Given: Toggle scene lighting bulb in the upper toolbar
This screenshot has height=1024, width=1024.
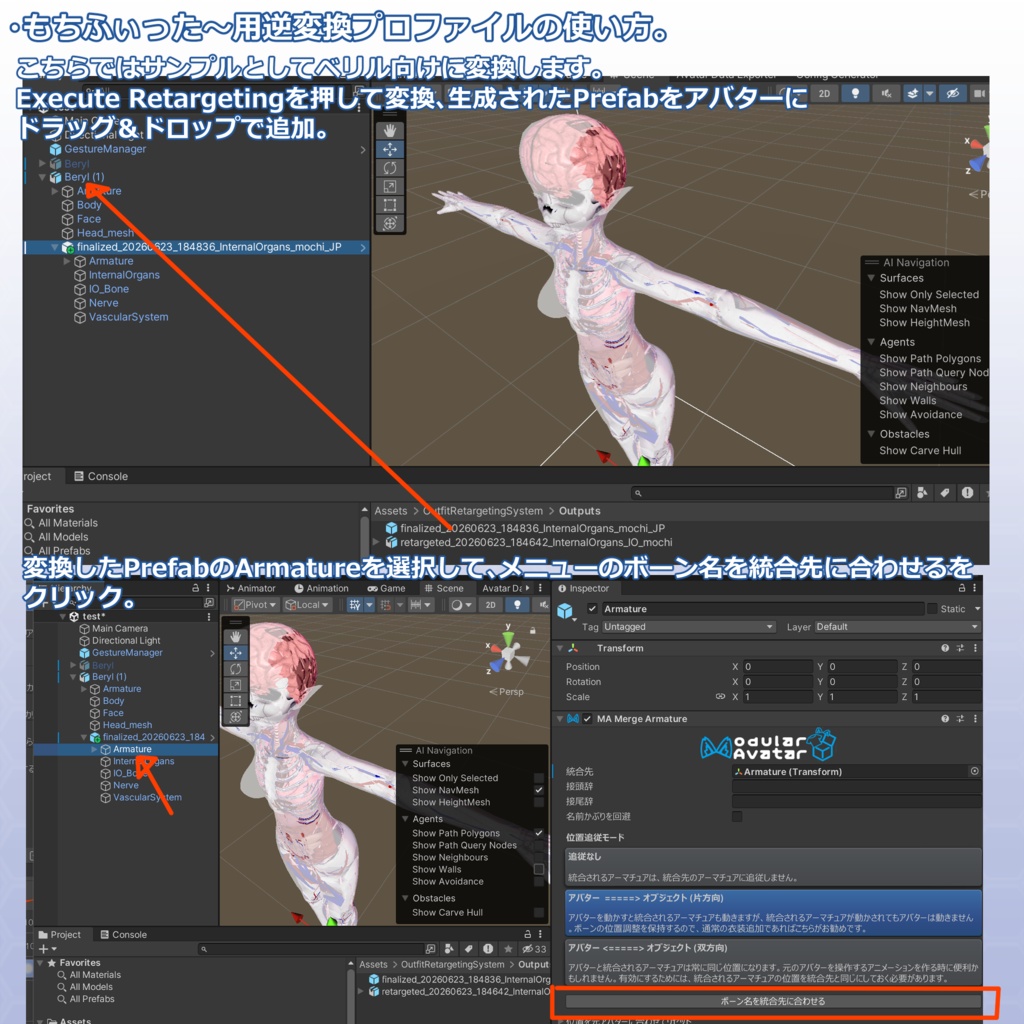Looking at the screenshot, I should click(855, 93).
